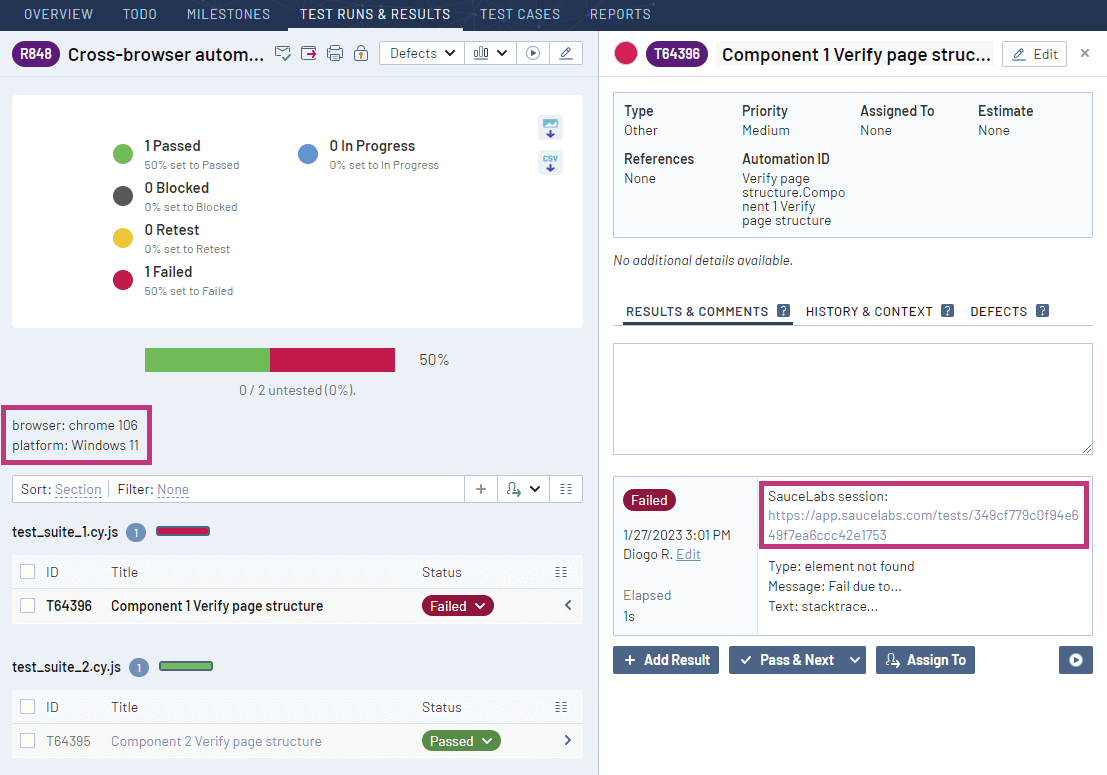The image size is (1107, 775).
Task: Click the play icon in result panel
Action: (x=1076, y=660)
